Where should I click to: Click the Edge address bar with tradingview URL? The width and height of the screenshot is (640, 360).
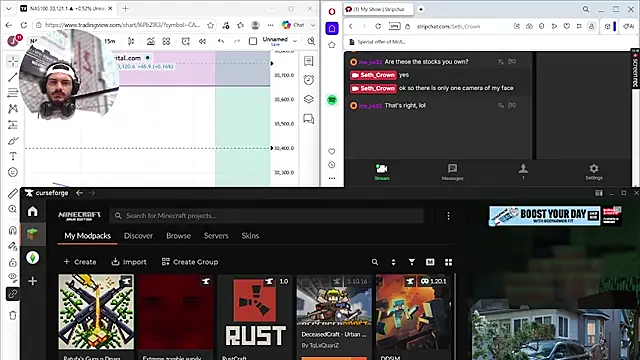coord(122,25)
